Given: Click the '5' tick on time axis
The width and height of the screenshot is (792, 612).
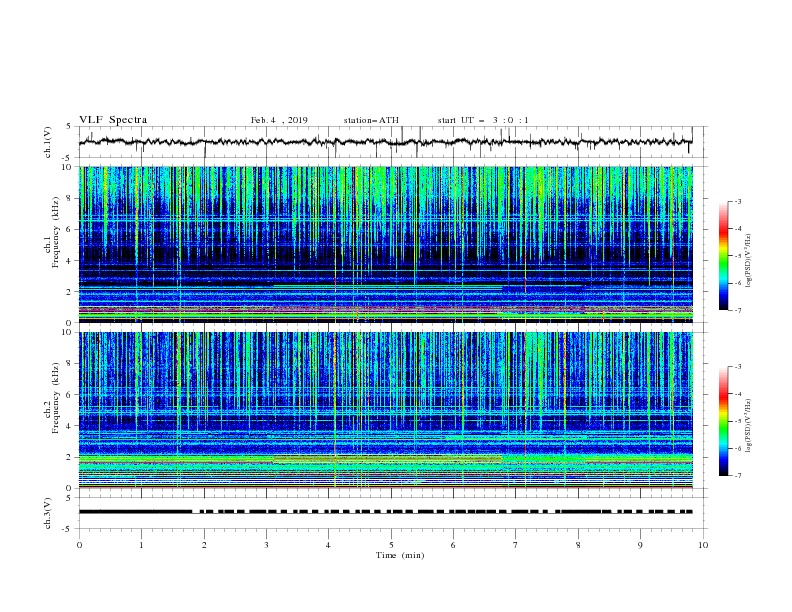Looking at the screenshot, I should click(x=391, y=545).
